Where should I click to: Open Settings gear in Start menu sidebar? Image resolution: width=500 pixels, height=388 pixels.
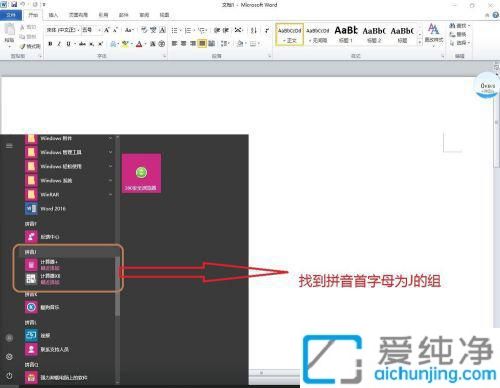[9, 357]
